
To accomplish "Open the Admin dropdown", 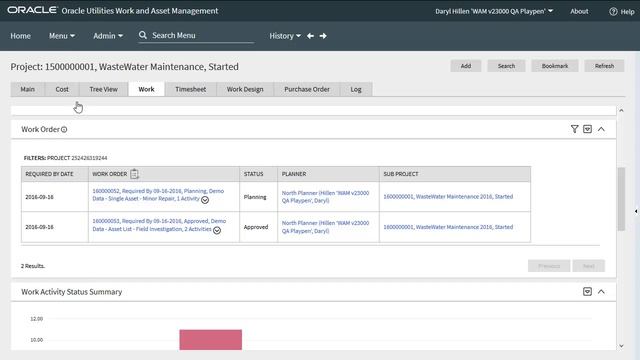I will pyautogui.click(x=108, y=36).
